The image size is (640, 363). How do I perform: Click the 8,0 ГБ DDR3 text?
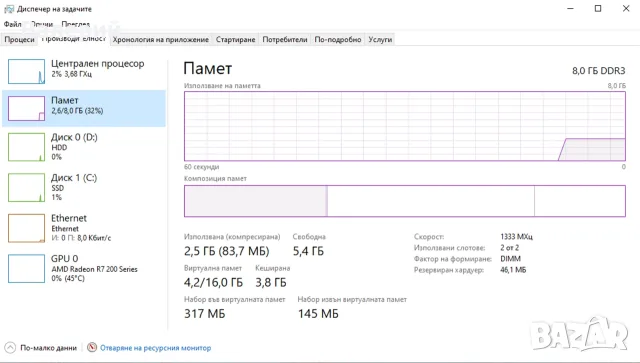(x=598, y=71)
